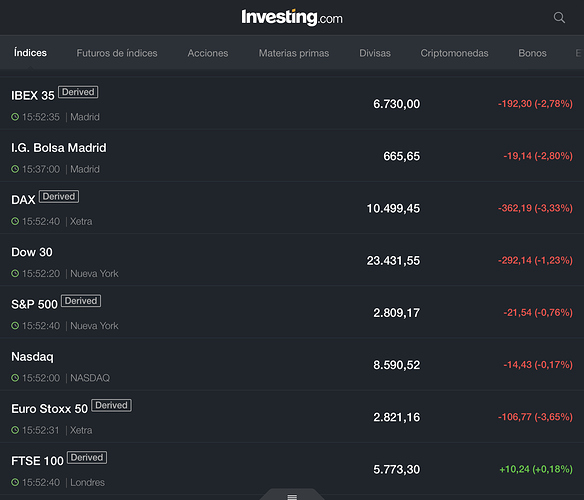
Task: Click the clock icon in FTSE 100 row
Action: click(x=15, y=482)
